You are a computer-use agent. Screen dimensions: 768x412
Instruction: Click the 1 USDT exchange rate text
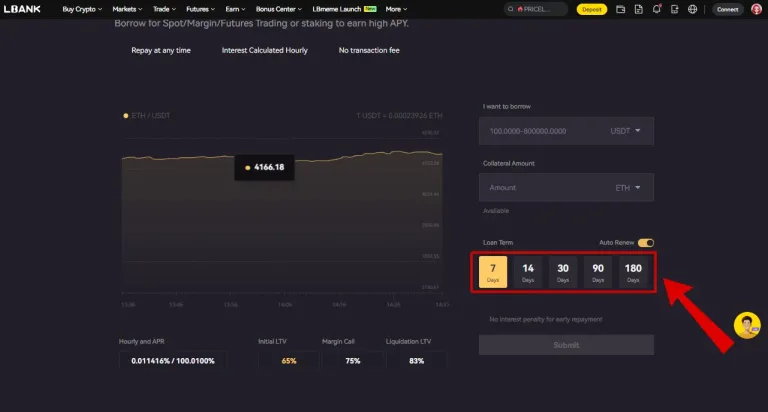[399, 116]
